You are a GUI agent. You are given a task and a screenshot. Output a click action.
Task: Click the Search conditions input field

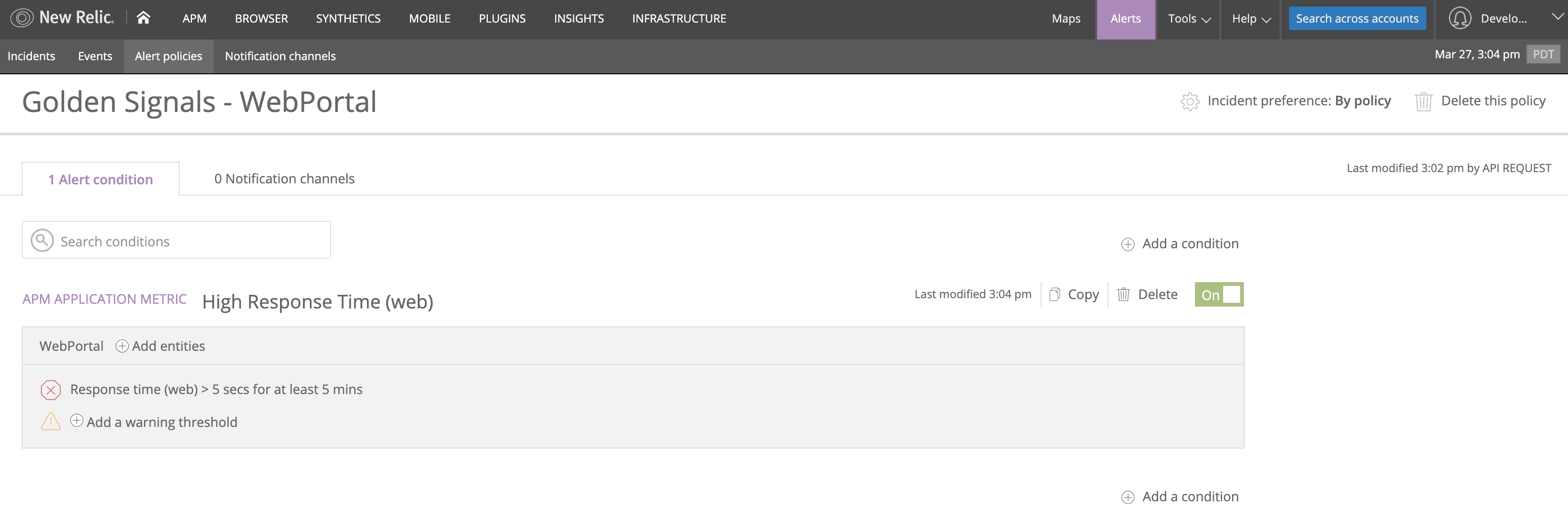coord(176,240)
